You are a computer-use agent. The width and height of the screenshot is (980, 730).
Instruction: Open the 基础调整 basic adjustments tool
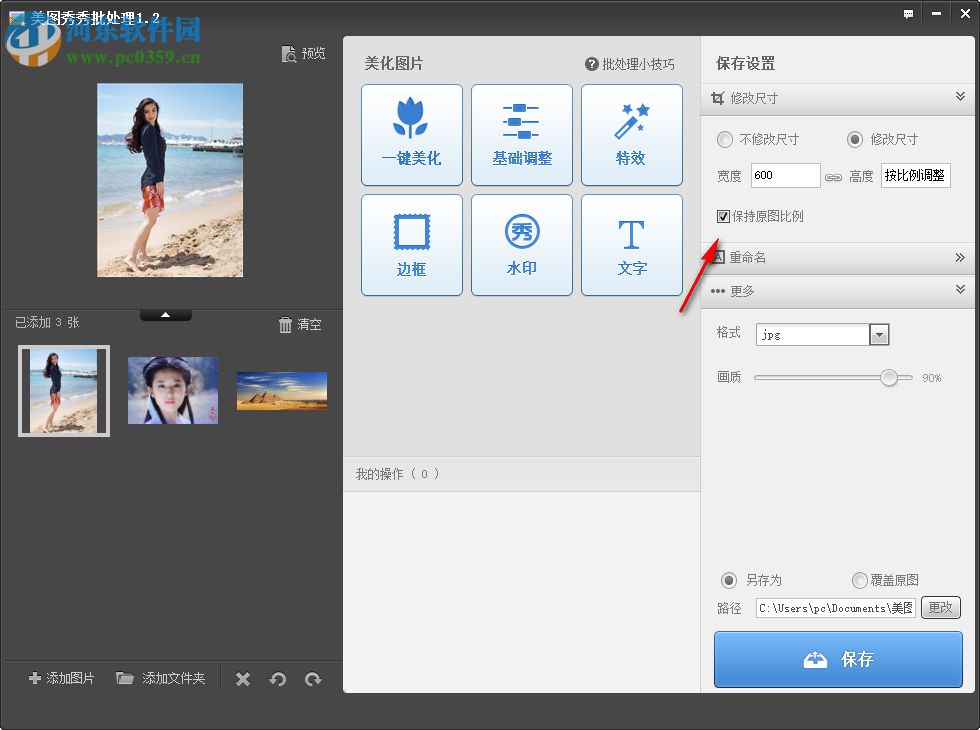coord(521,134)
